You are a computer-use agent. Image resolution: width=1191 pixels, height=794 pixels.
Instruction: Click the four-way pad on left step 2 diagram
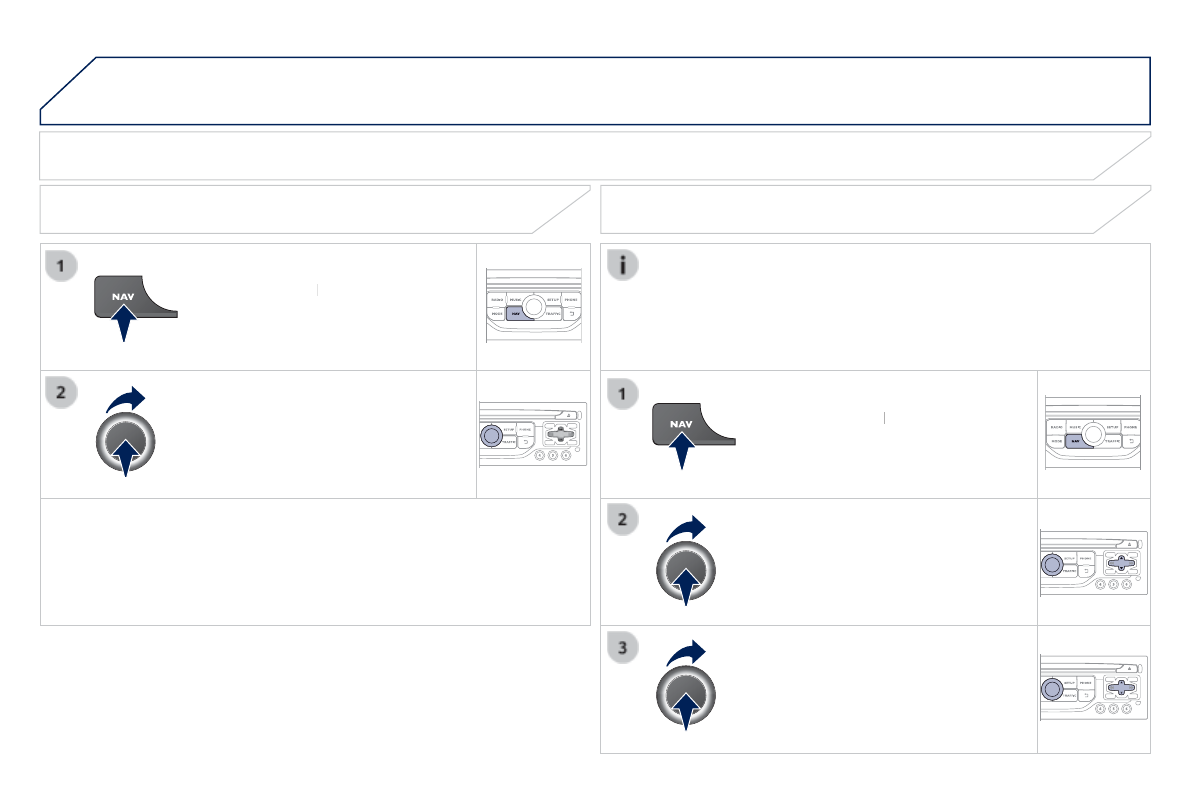pyautogui.click(x=560, y=434)
